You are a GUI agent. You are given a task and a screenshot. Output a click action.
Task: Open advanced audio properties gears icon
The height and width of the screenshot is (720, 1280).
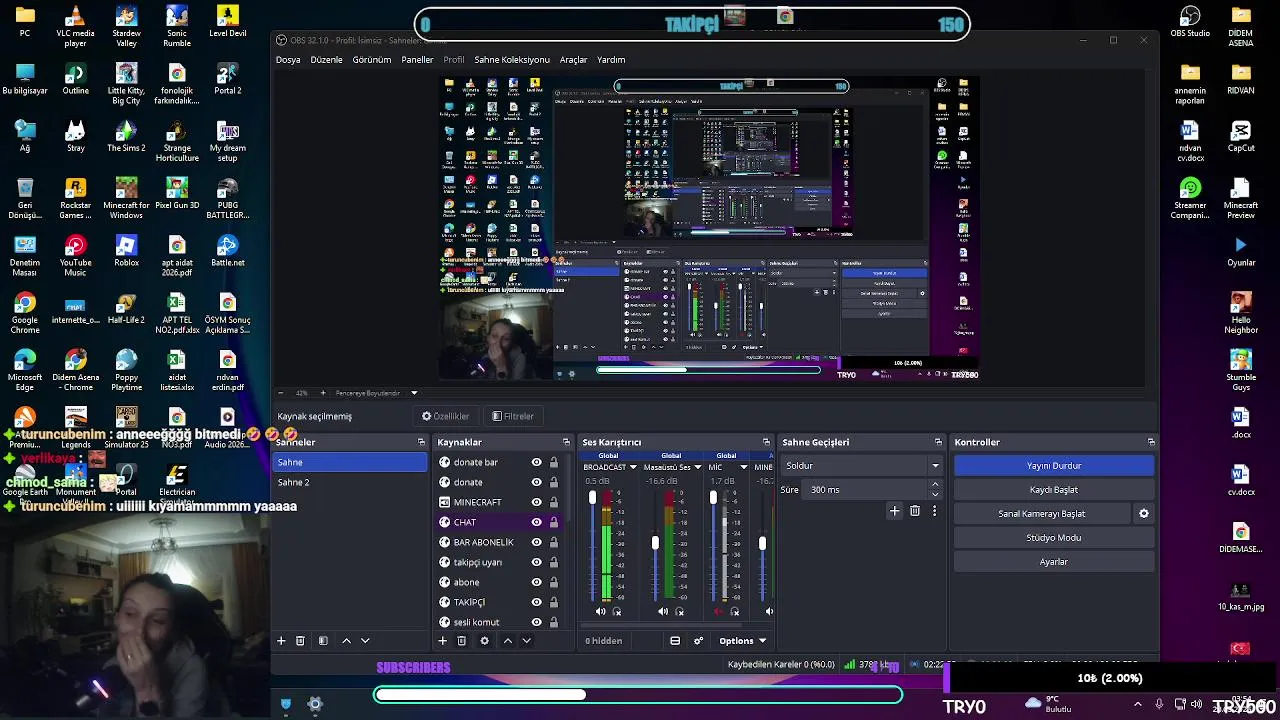(x=698, y=641)
